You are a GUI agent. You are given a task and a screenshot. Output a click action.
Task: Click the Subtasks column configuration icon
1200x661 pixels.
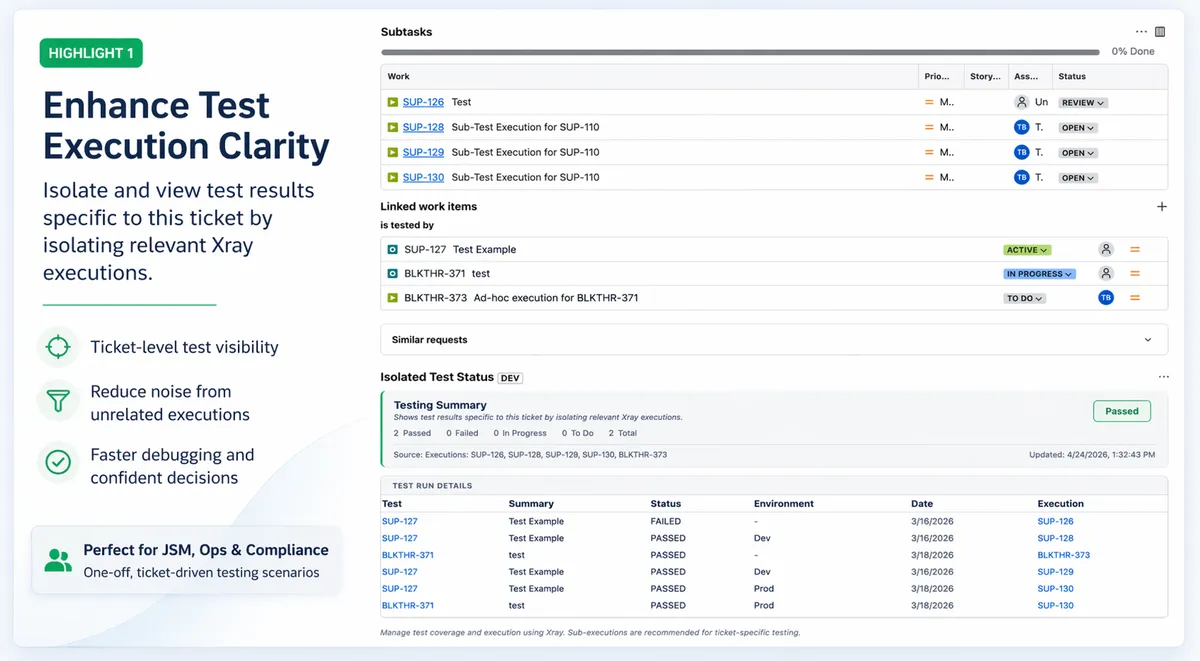click(x=1160, y=32)
